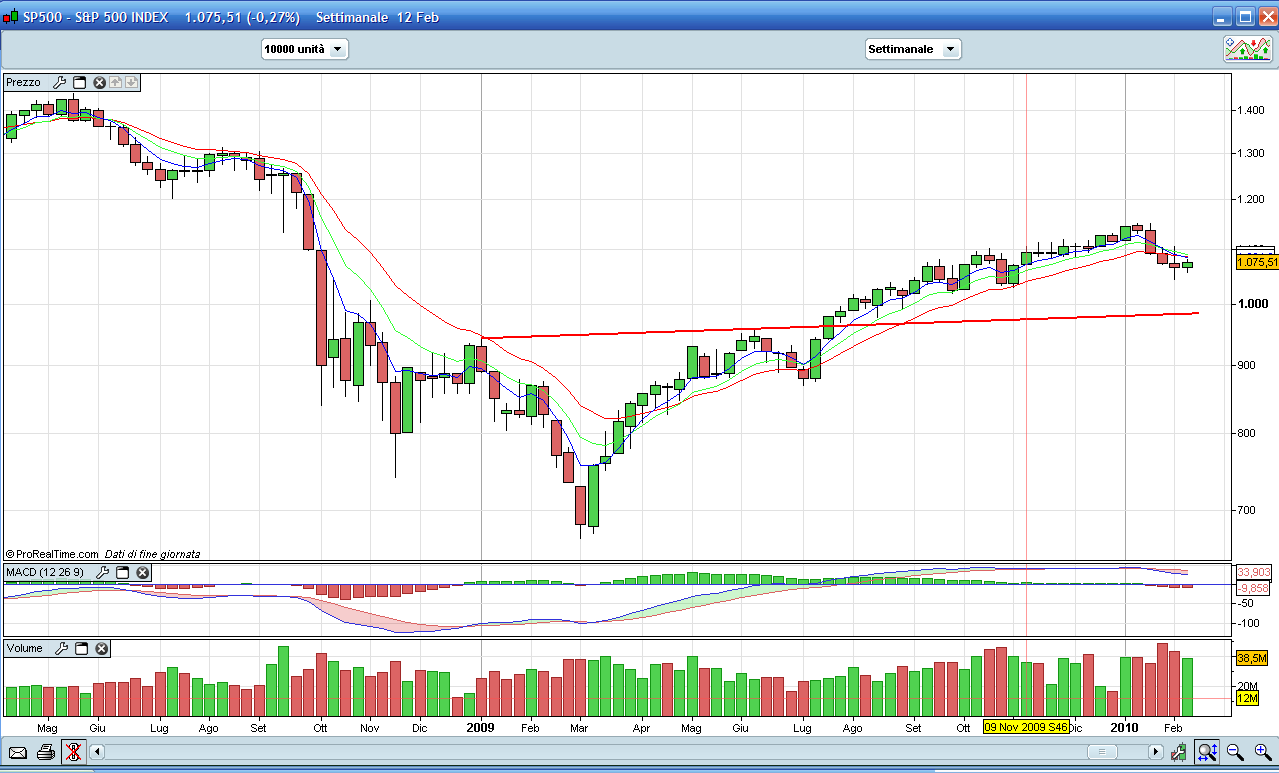Click the envelope email icon

[18, 752]
